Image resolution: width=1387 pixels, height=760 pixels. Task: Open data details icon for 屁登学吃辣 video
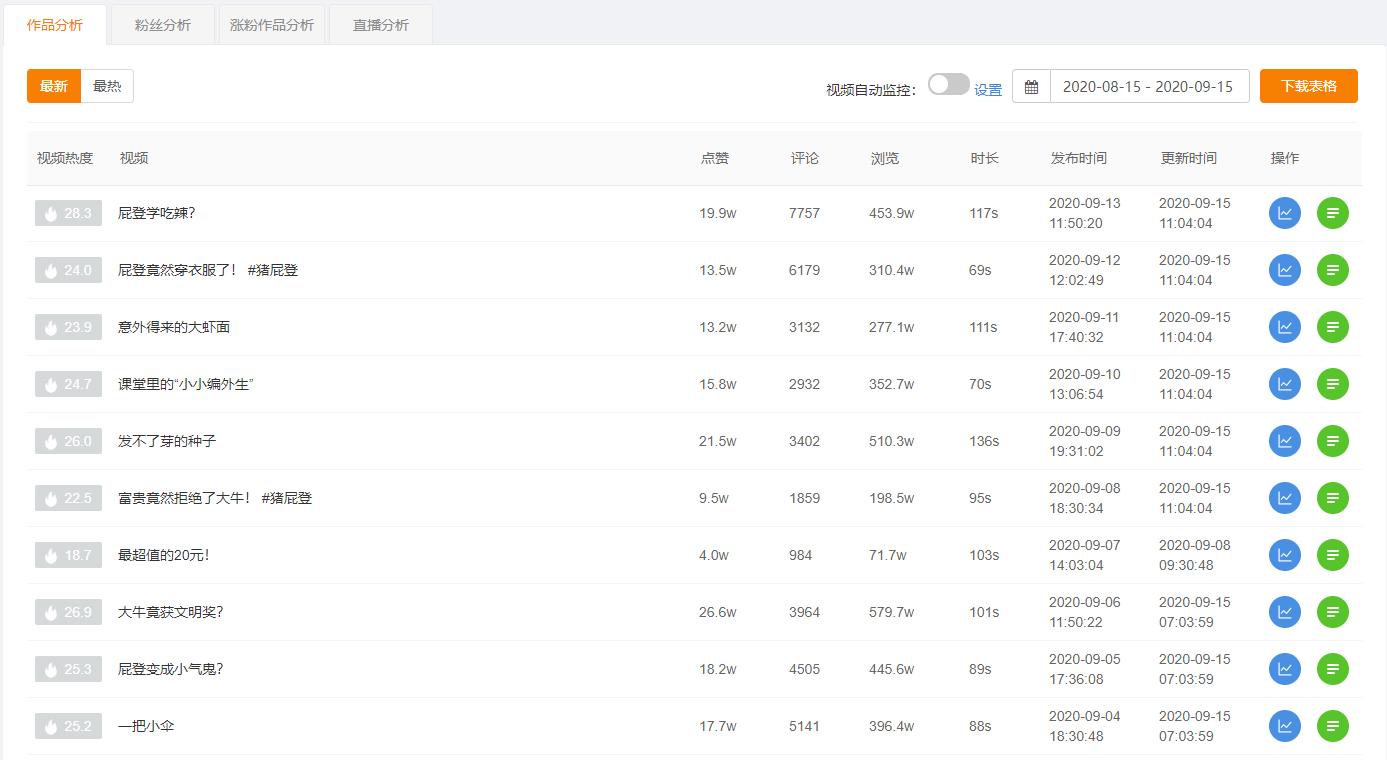(x=1332, y=213)
